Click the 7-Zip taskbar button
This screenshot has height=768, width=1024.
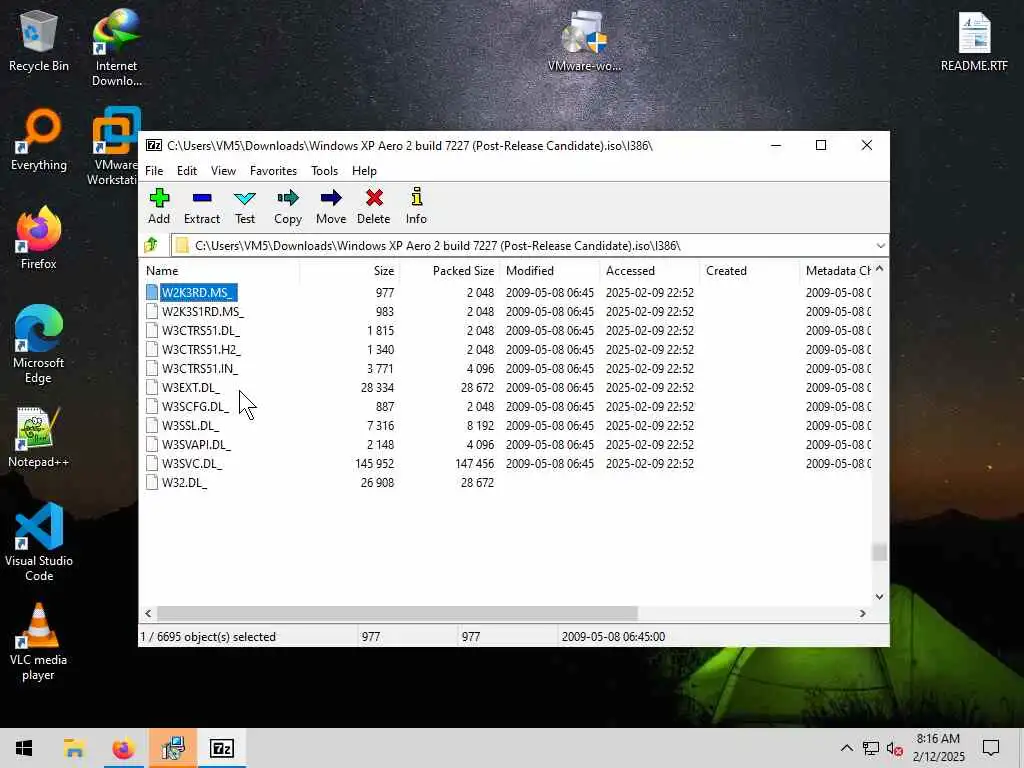[x=222, y=748]
